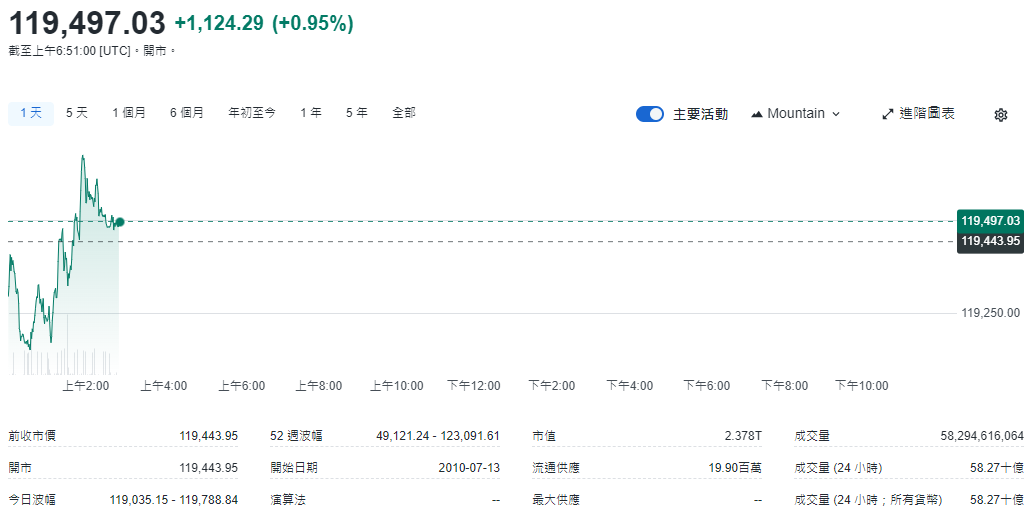Select the 1 天 time range tab
The width and height of the screenshot is (1036, 526).
tap(31, 113)
